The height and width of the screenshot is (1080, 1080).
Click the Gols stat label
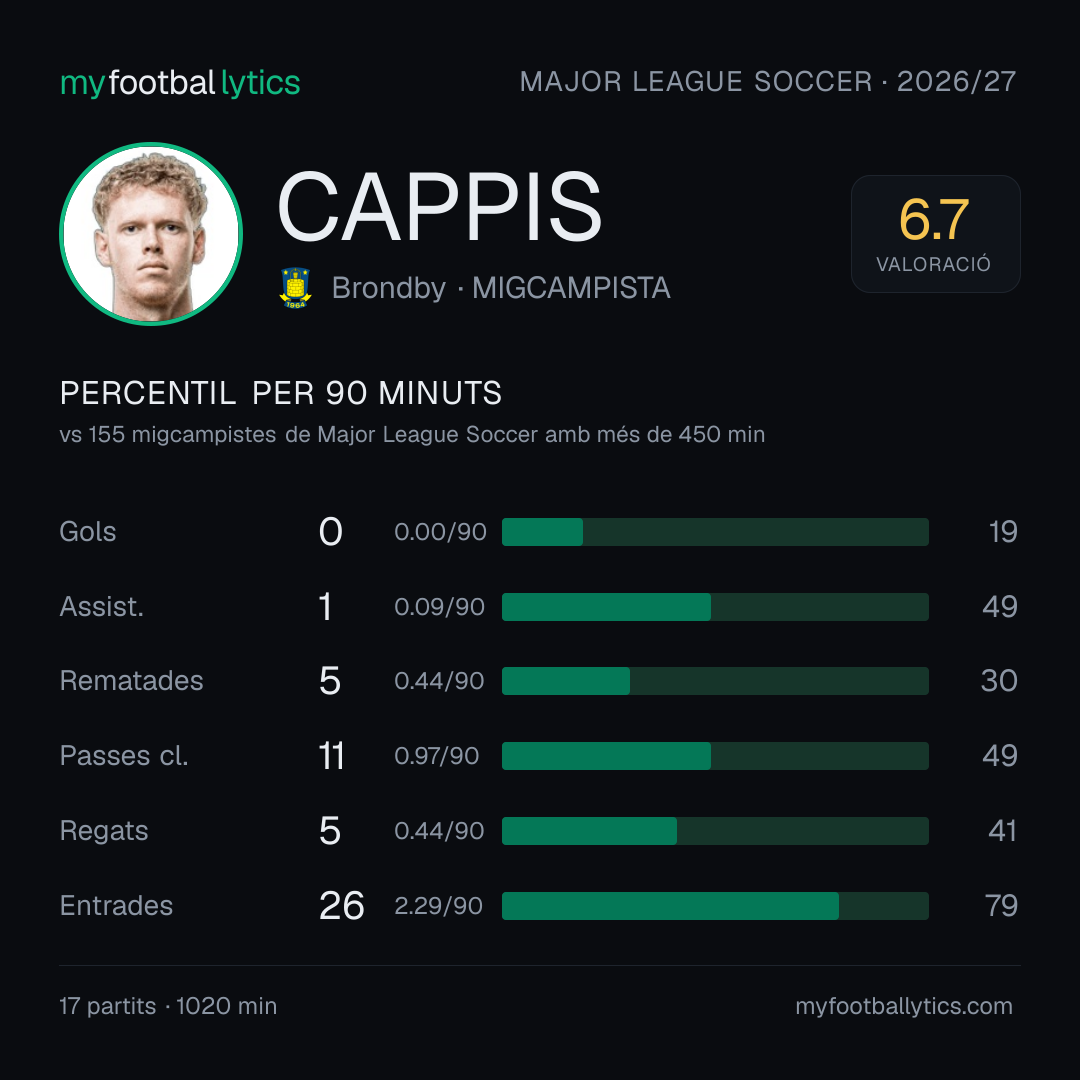[x=88, y=532]
